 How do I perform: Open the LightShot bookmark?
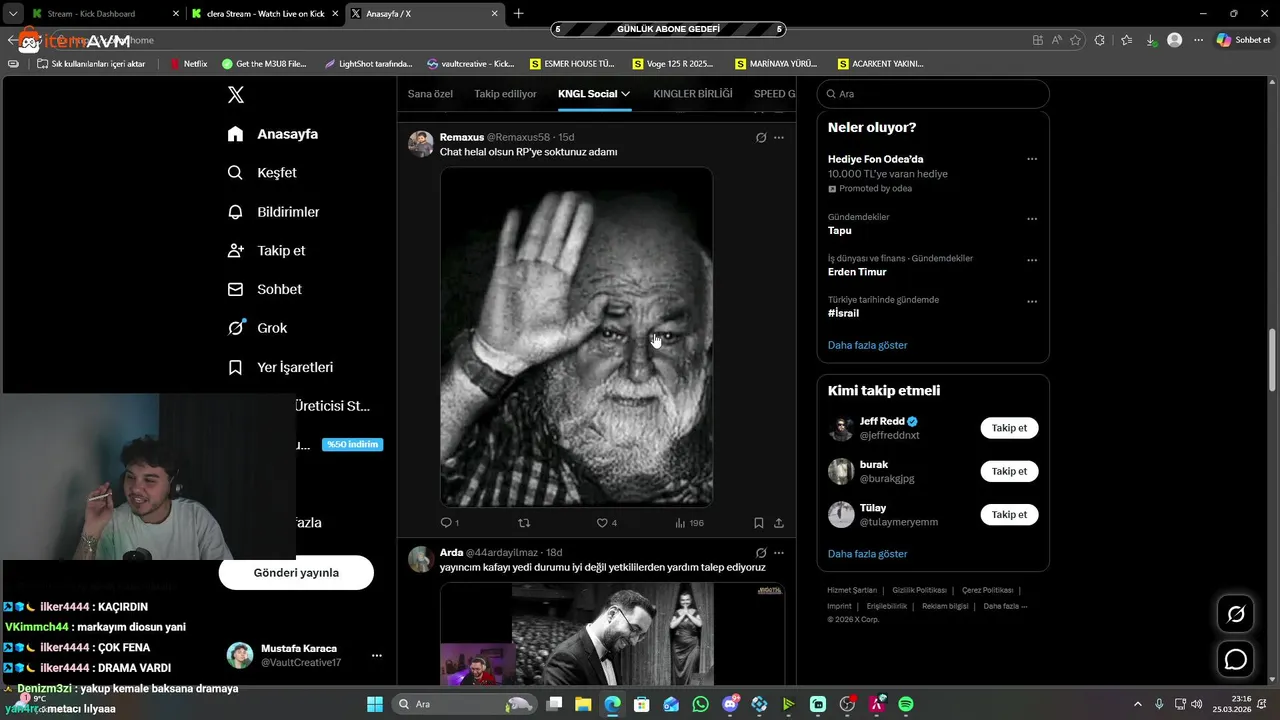point(368,64)
